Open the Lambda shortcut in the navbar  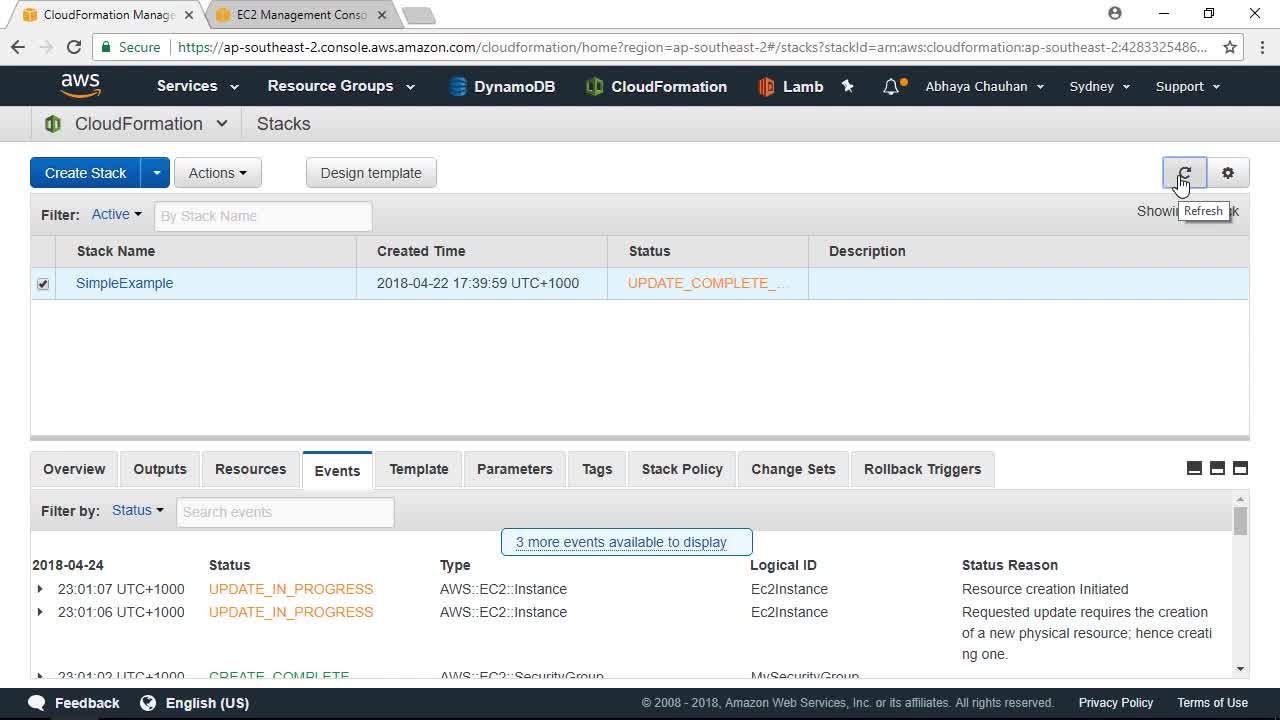coord(790,87)
